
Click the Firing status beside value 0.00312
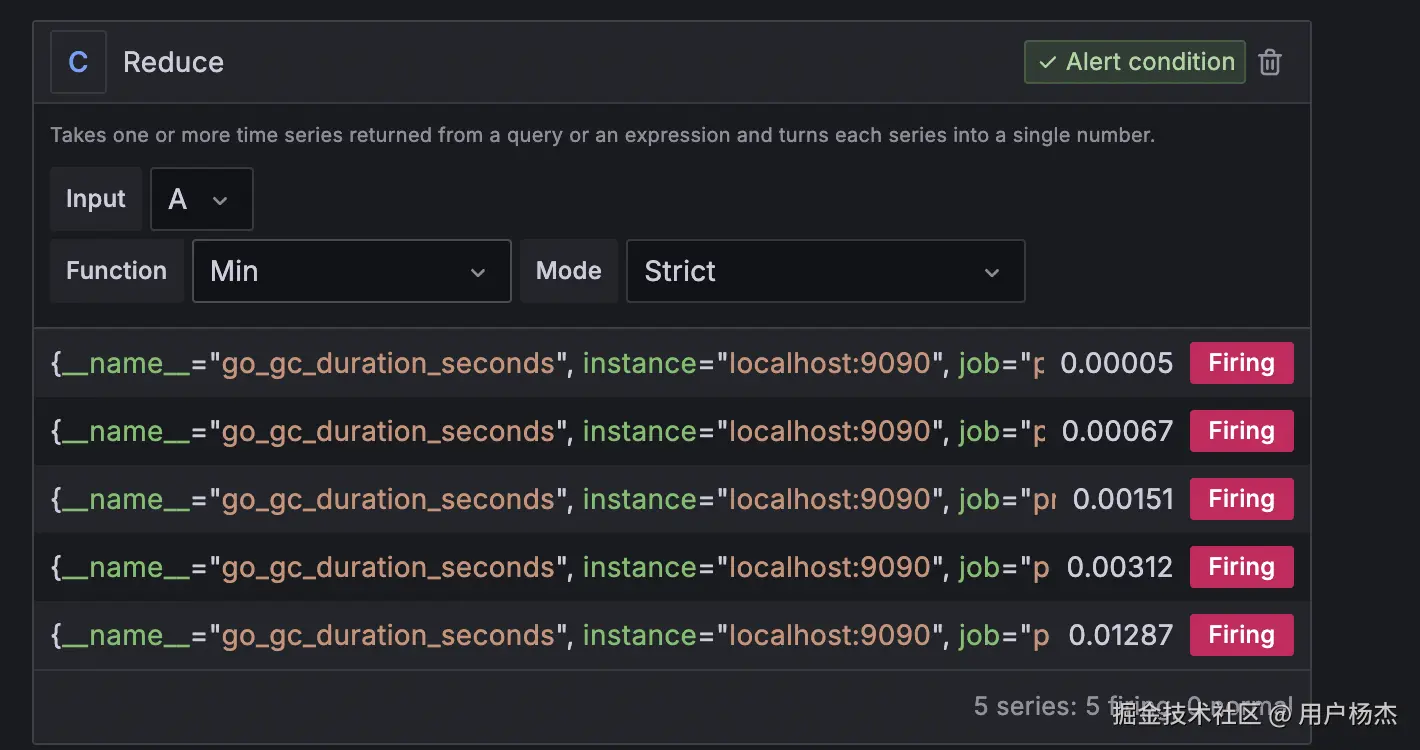tap(1241, 567)
